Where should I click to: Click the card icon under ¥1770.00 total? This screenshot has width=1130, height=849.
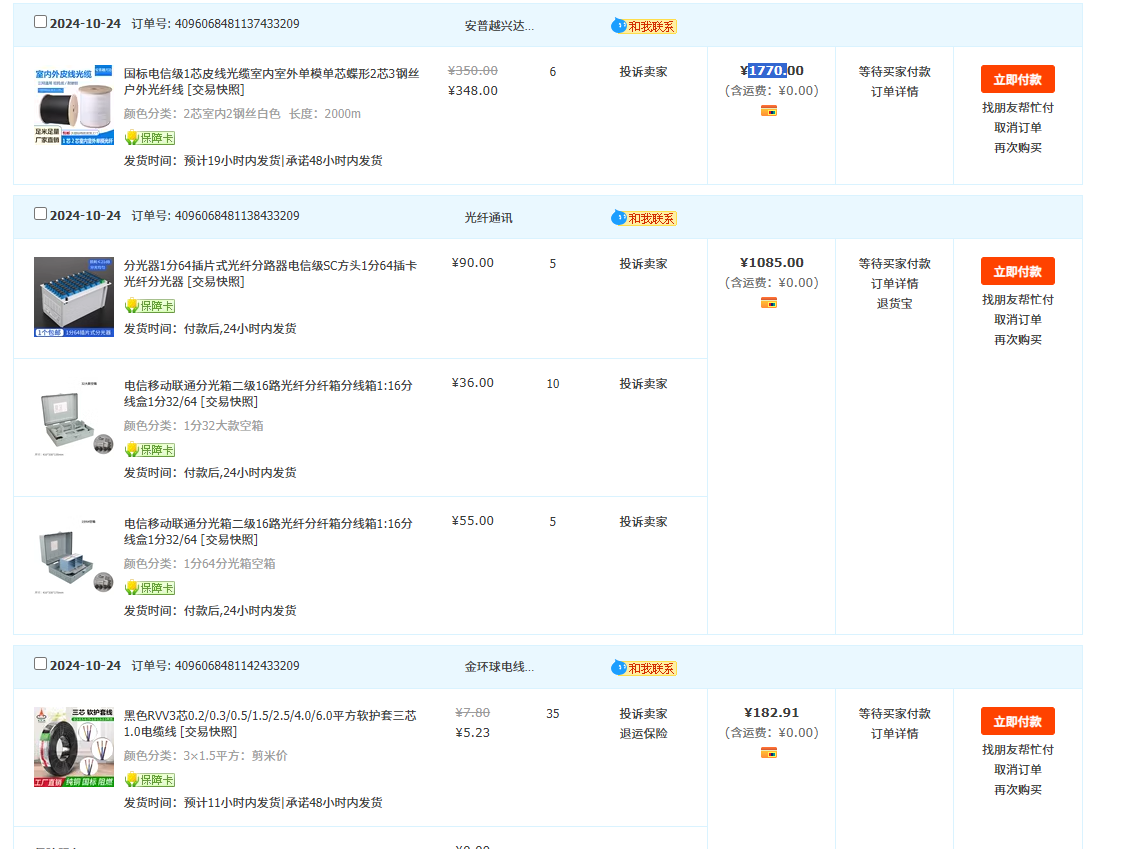[x=769, y=111]
